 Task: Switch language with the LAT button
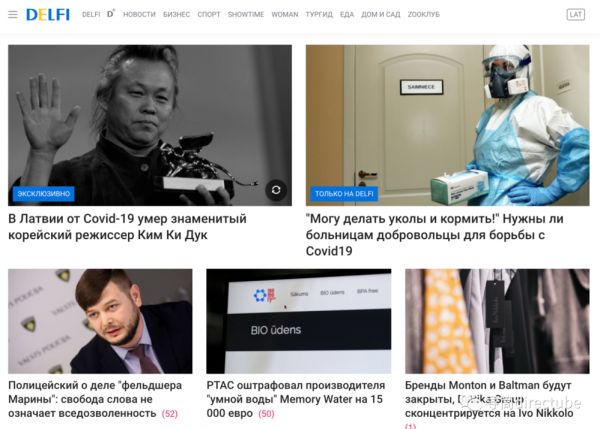point(576,15)
